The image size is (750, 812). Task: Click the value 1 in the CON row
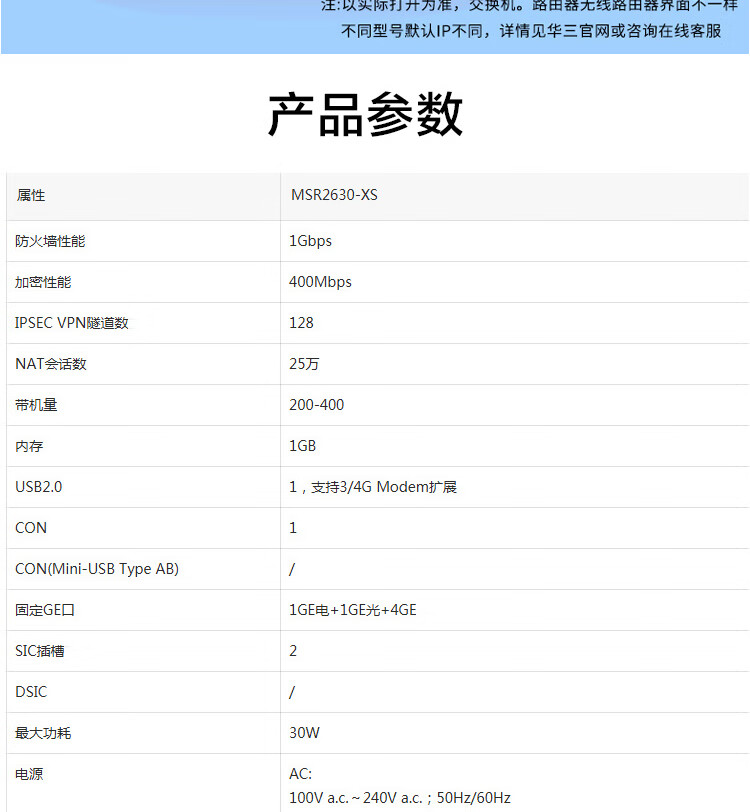293,528
